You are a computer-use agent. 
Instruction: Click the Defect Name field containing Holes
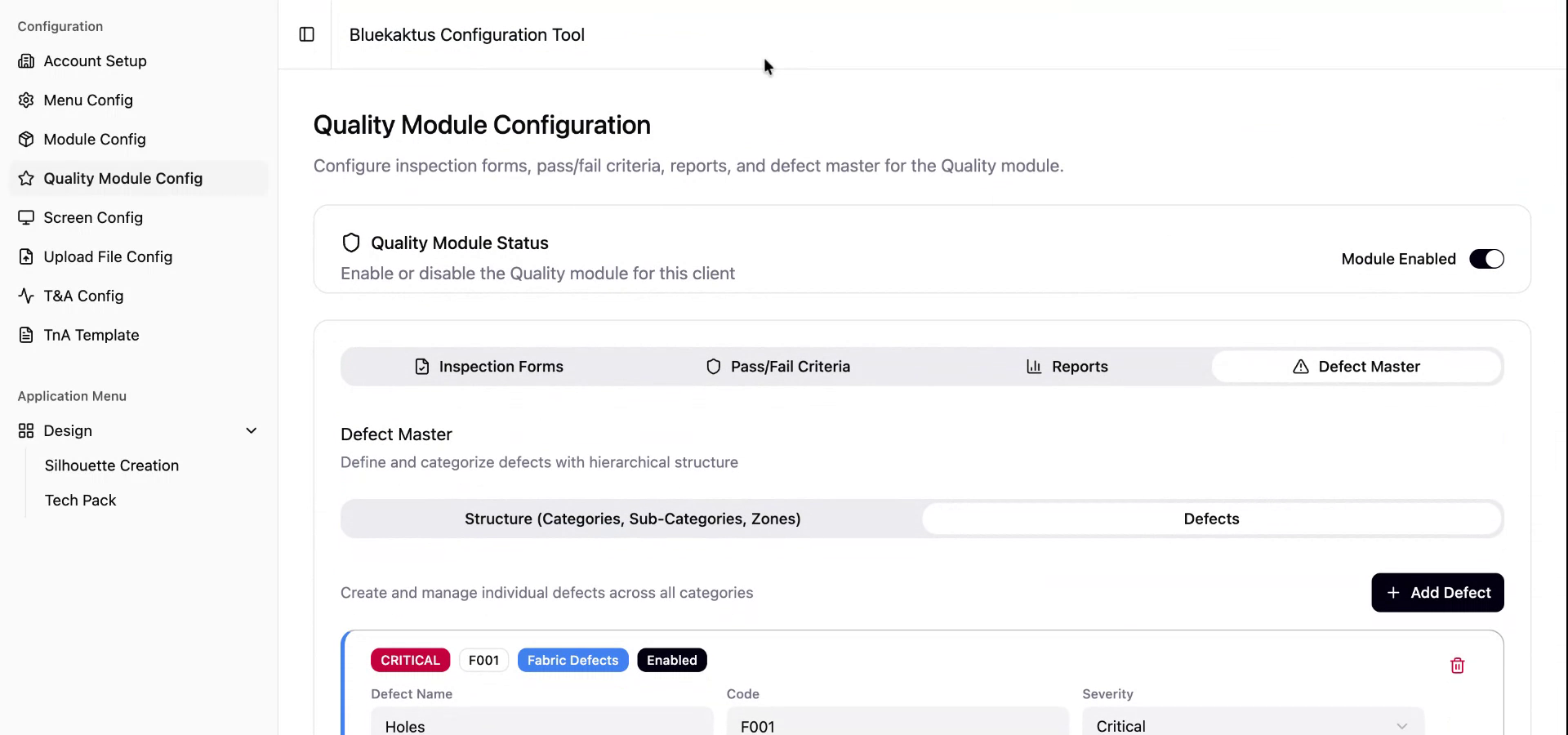[x=541, y=725]
